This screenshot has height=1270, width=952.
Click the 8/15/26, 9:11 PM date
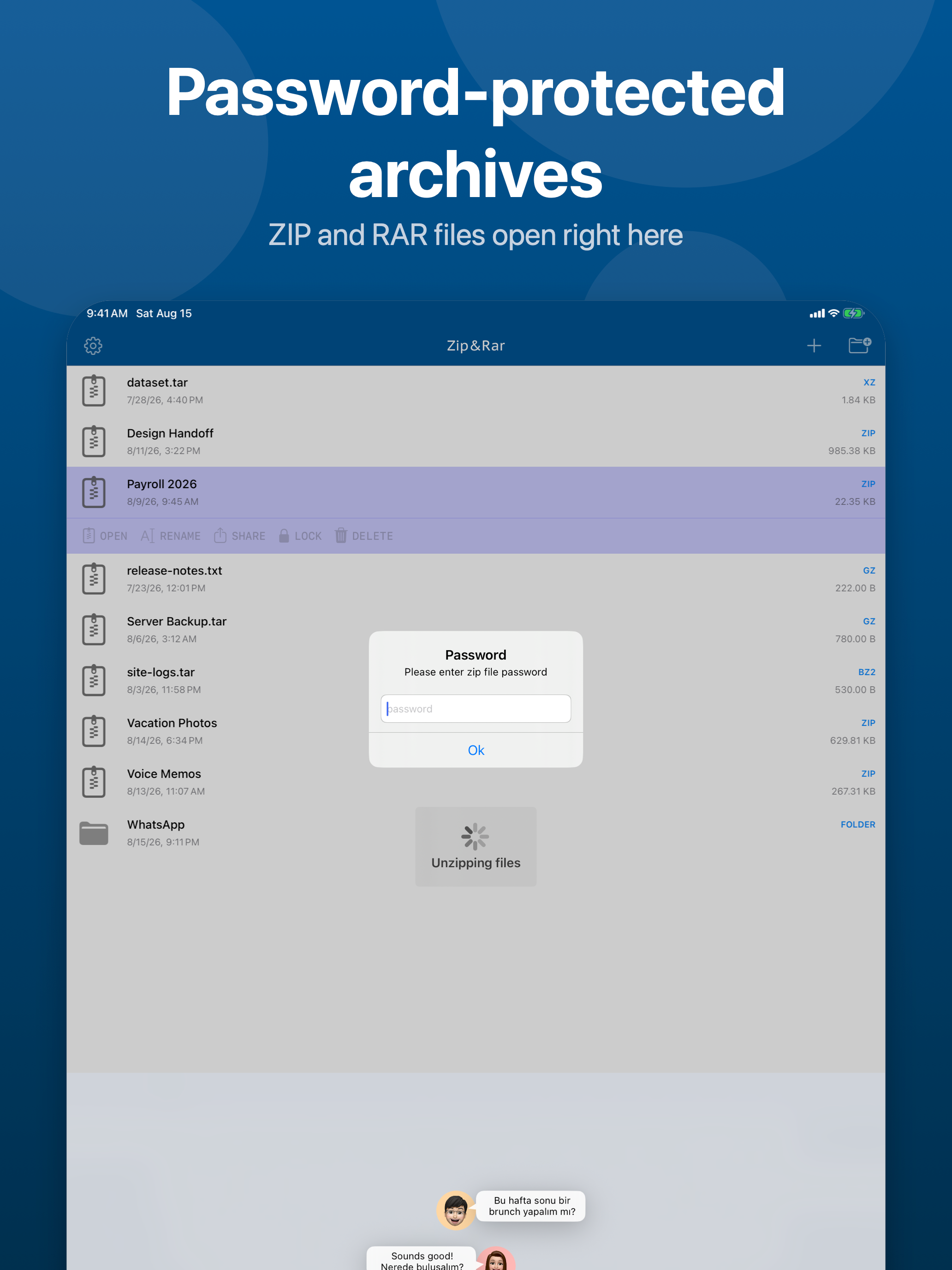[163, 842]
